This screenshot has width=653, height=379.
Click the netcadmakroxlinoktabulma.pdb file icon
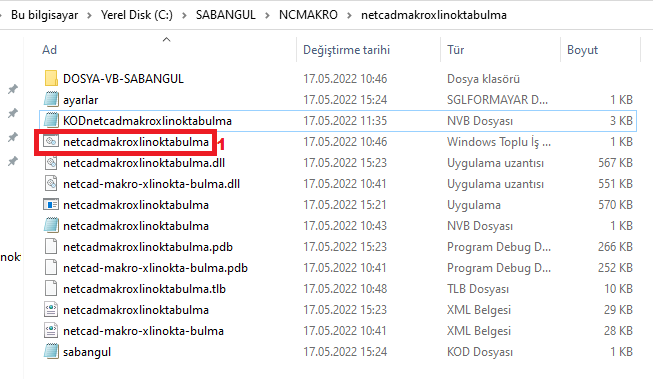[x=51, y=247]
